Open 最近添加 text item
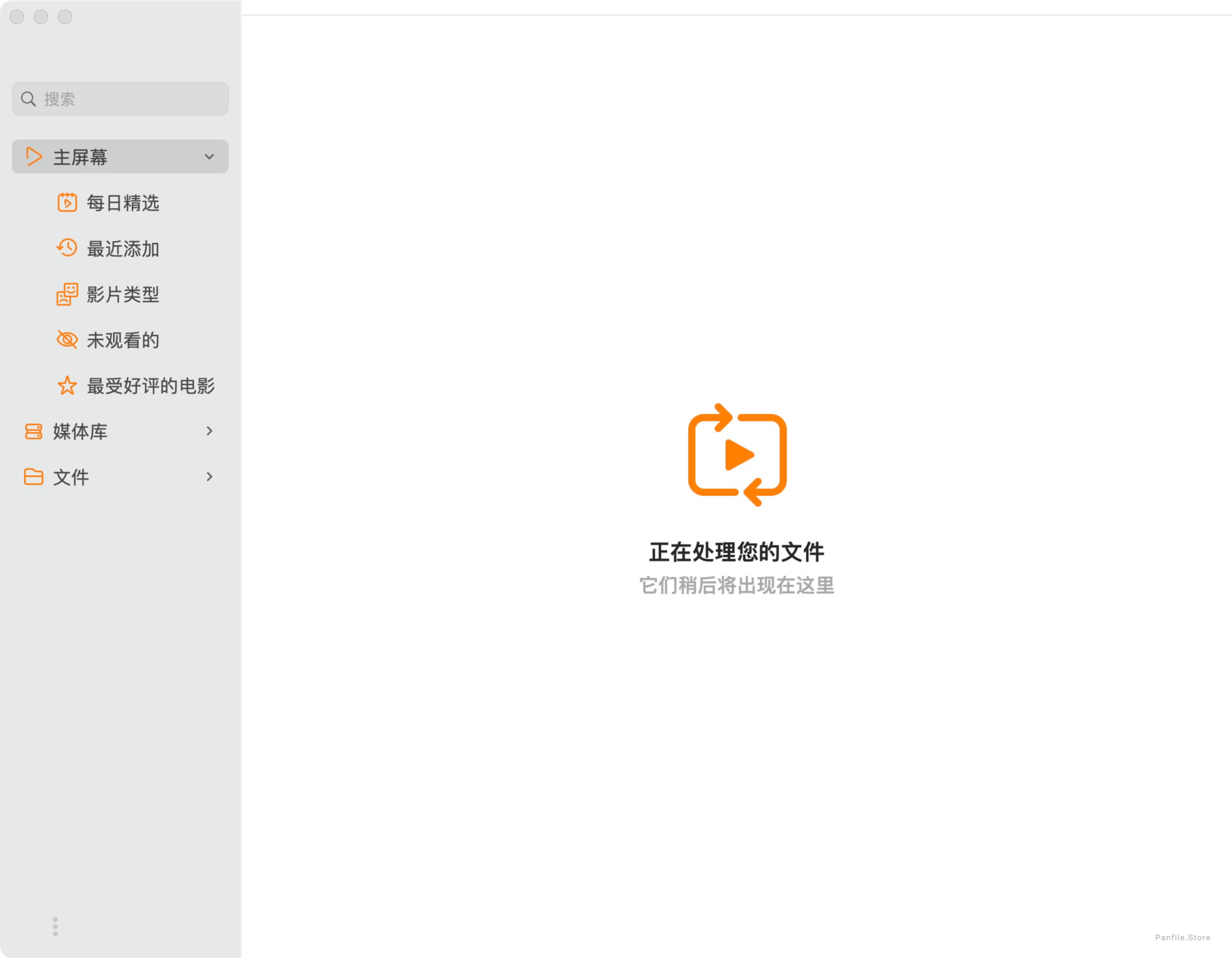This screenshot has width=1232, height=958. (123, 249)
